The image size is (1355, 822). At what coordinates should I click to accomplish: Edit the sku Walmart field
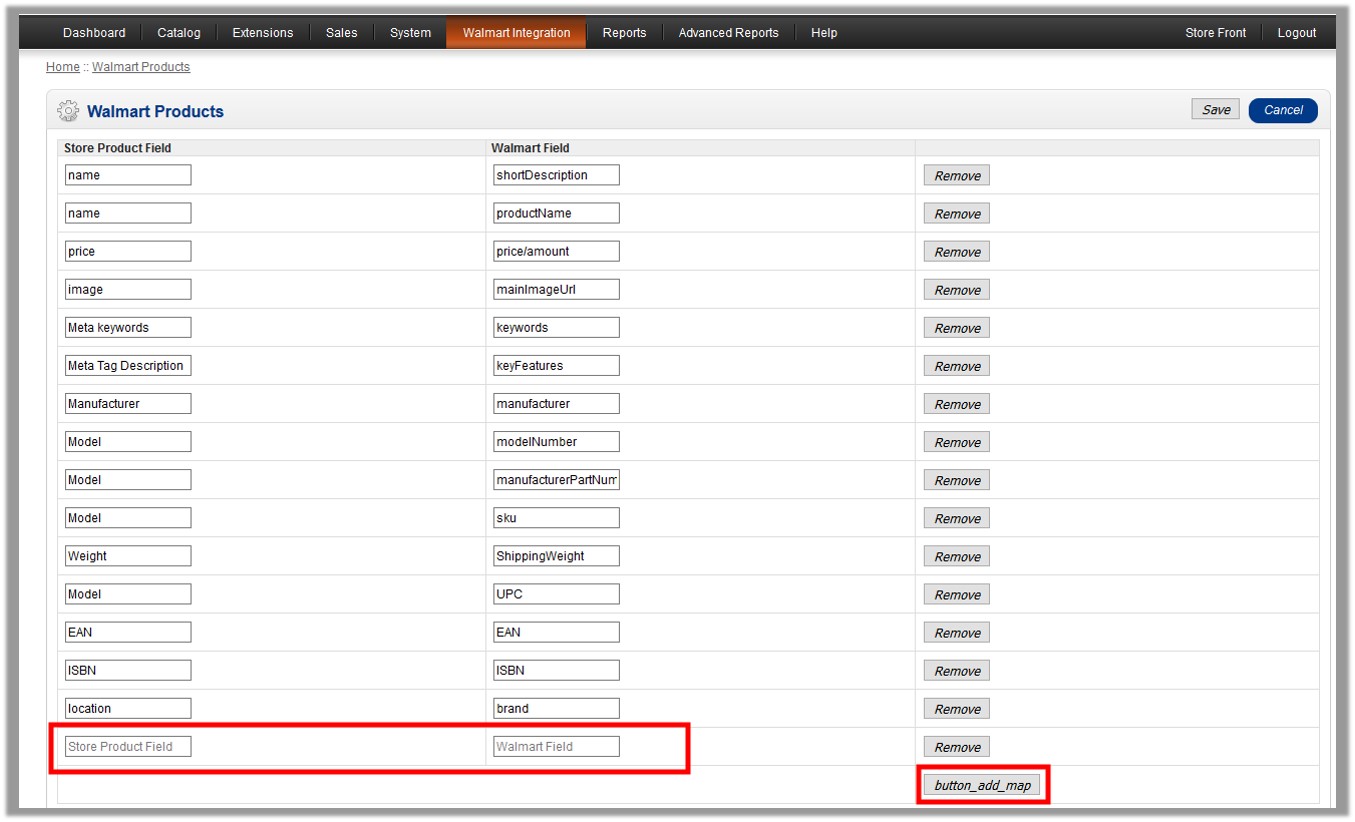click(556, 517)
